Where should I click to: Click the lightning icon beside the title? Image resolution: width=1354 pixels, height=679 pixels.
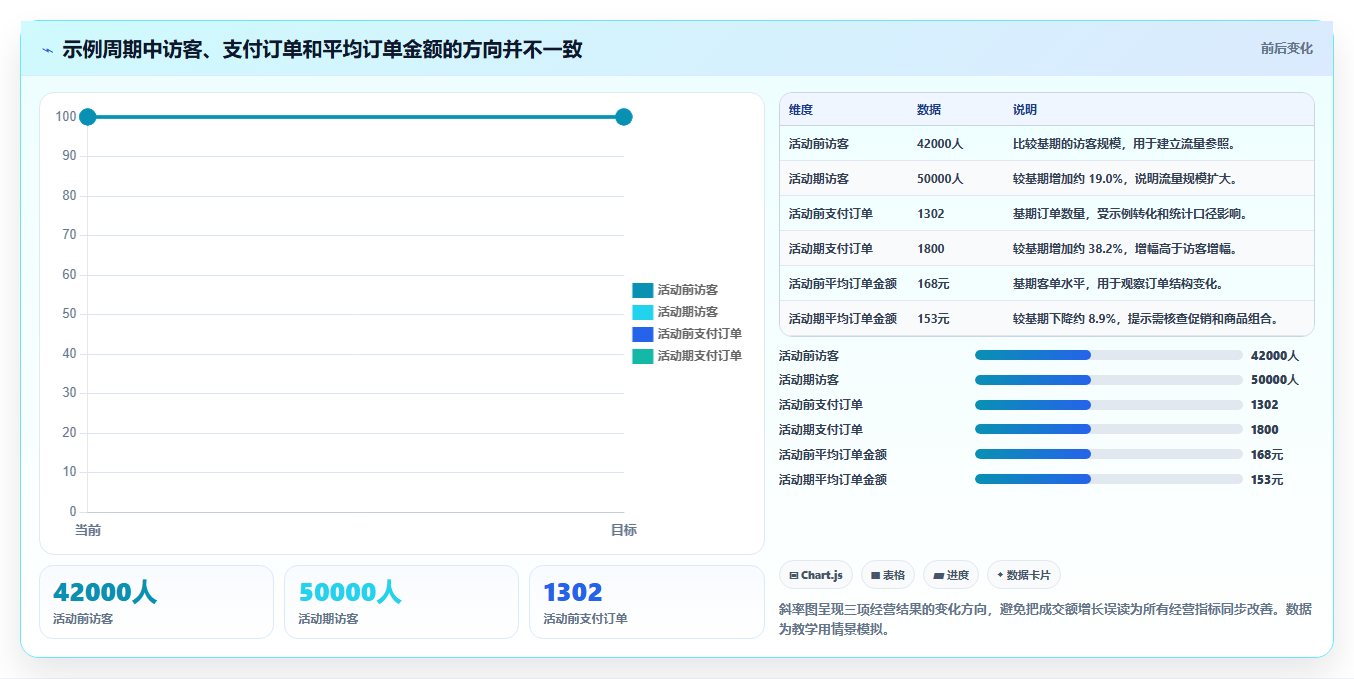click(48, 50)
